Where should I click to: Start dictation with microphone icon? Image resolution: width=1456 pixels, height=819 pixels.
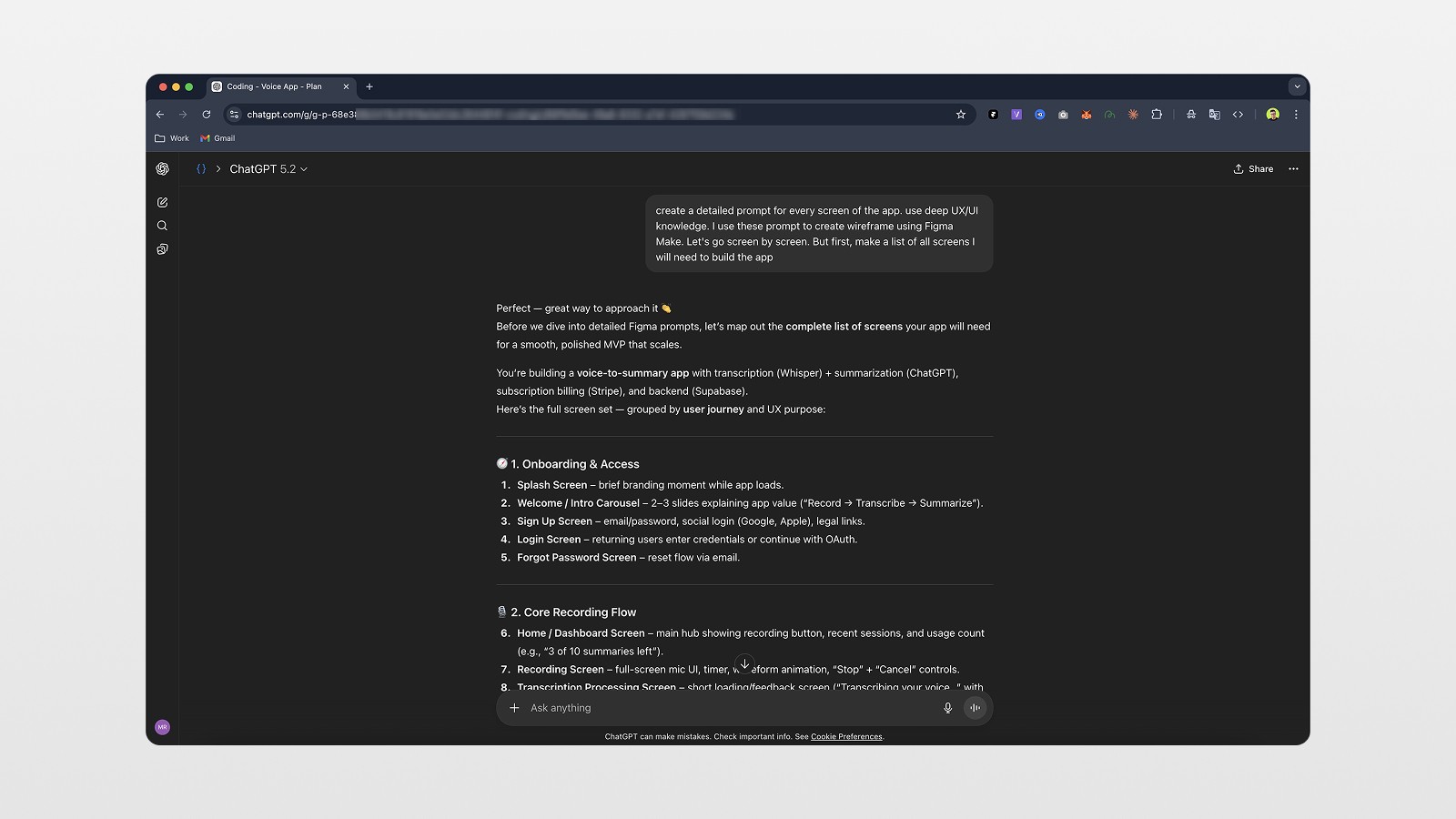[x=947, y=708]
